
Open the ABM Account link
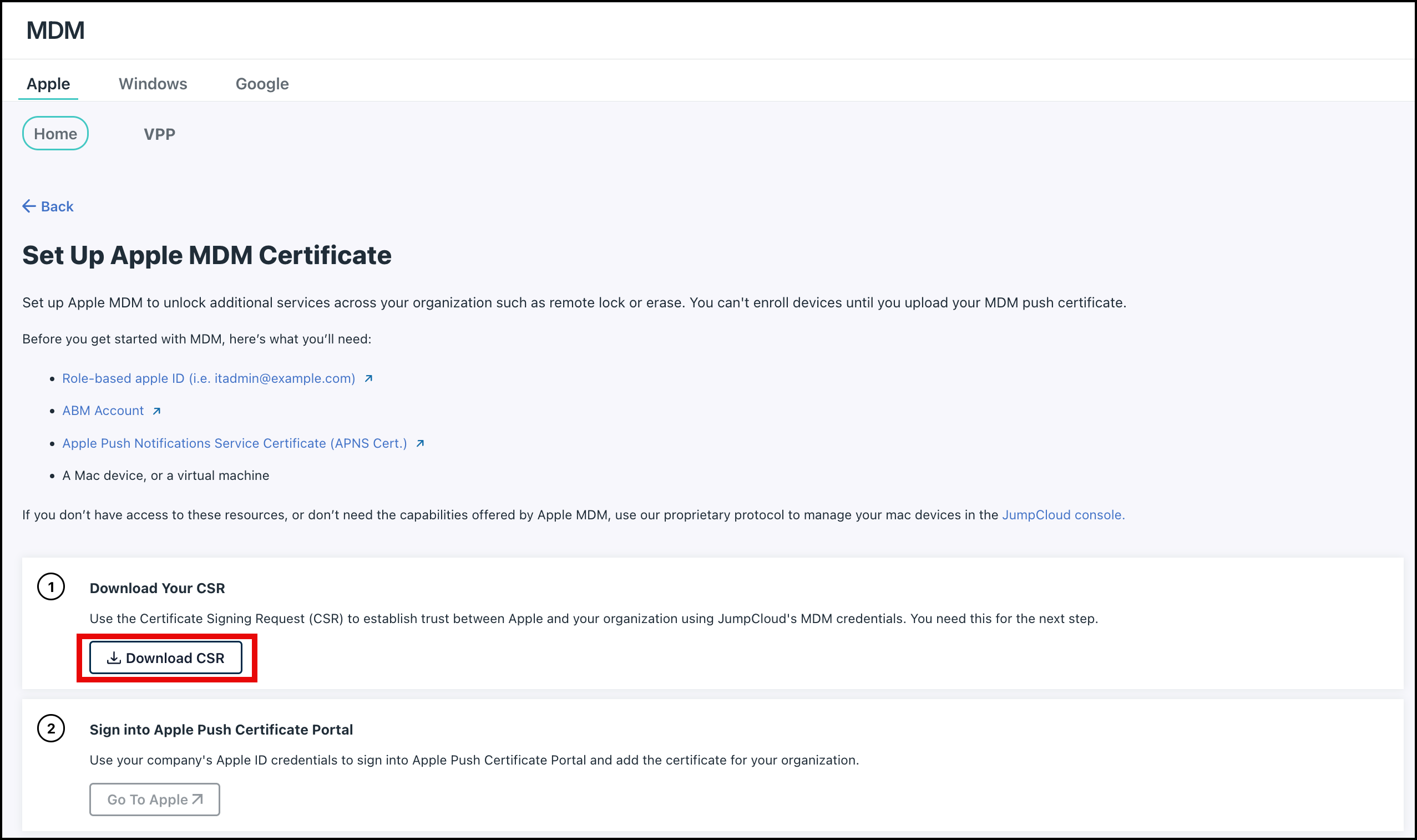[x=103, y=411]
